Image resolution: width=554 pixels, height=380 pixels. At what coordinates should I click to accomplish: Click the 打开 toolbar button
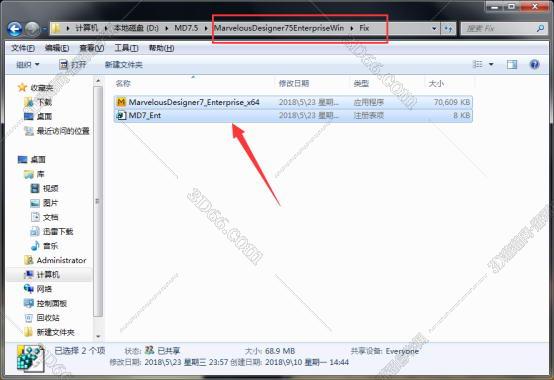click(x=73, y=65)
